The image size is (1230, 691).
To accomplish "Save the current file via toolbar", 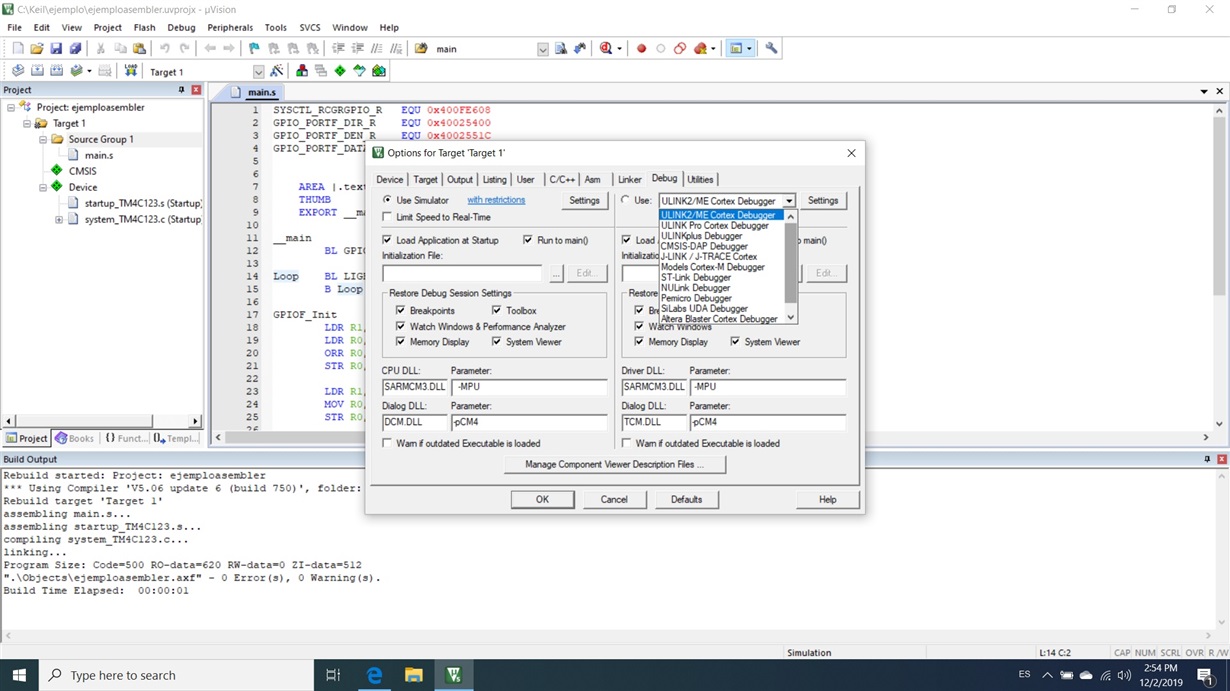I will tap(56, 48).
